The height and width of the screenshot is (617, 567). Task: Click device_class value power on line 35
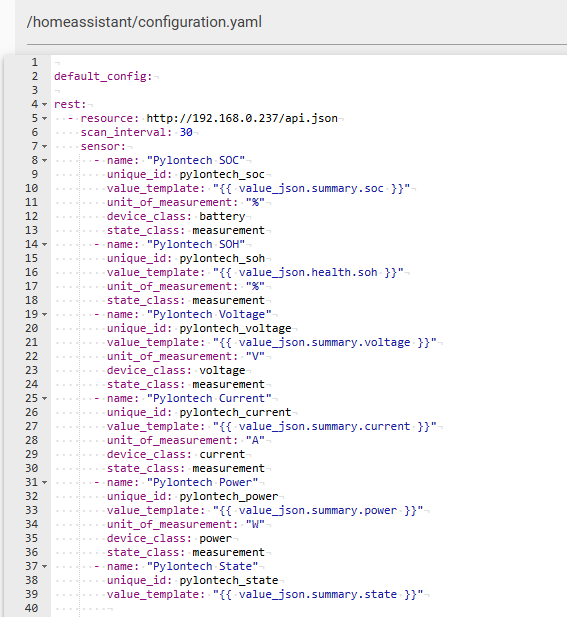coord(216,538)
